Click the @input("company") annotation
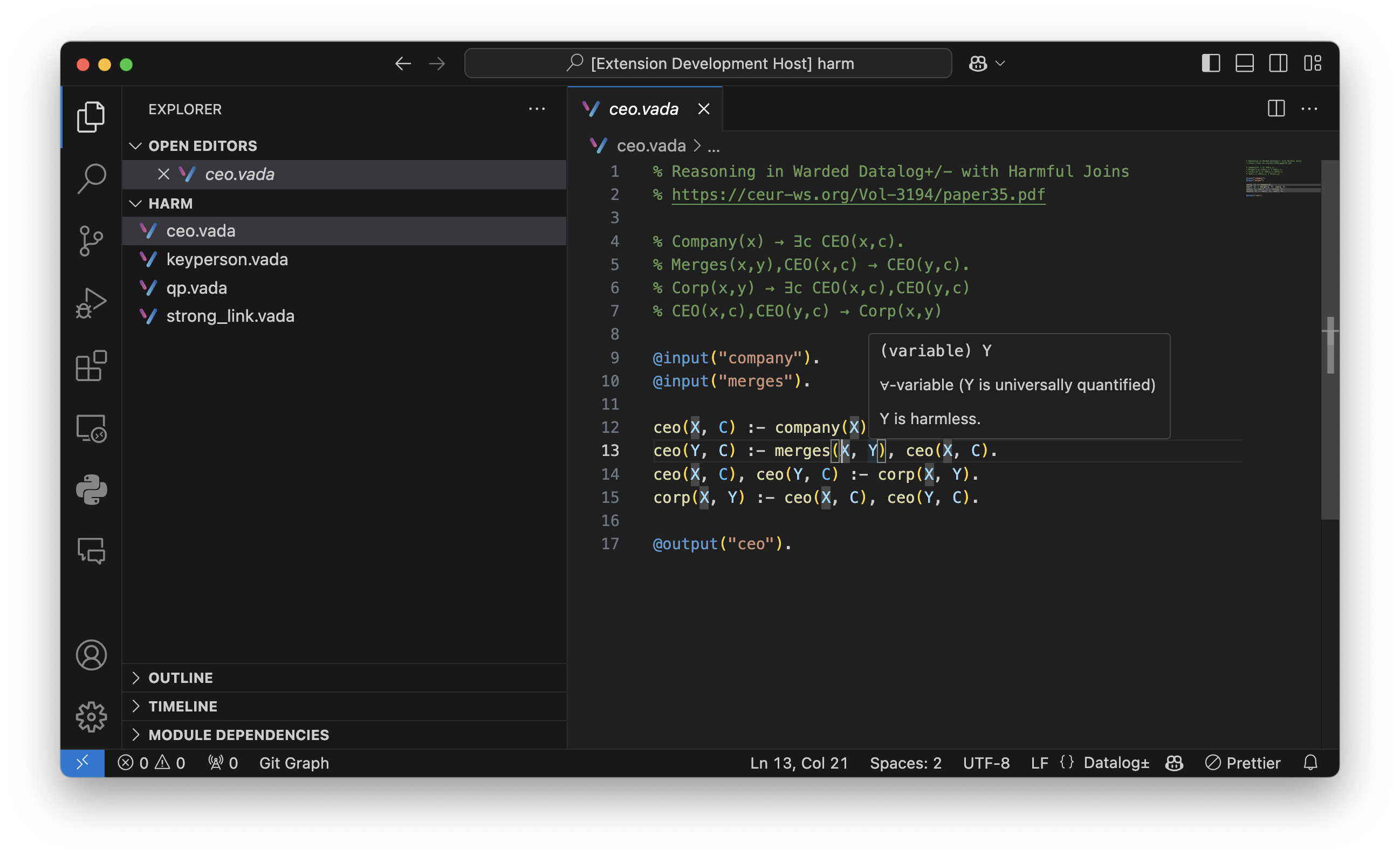Screen dimensions: 1400x857 tap(736, 358)
